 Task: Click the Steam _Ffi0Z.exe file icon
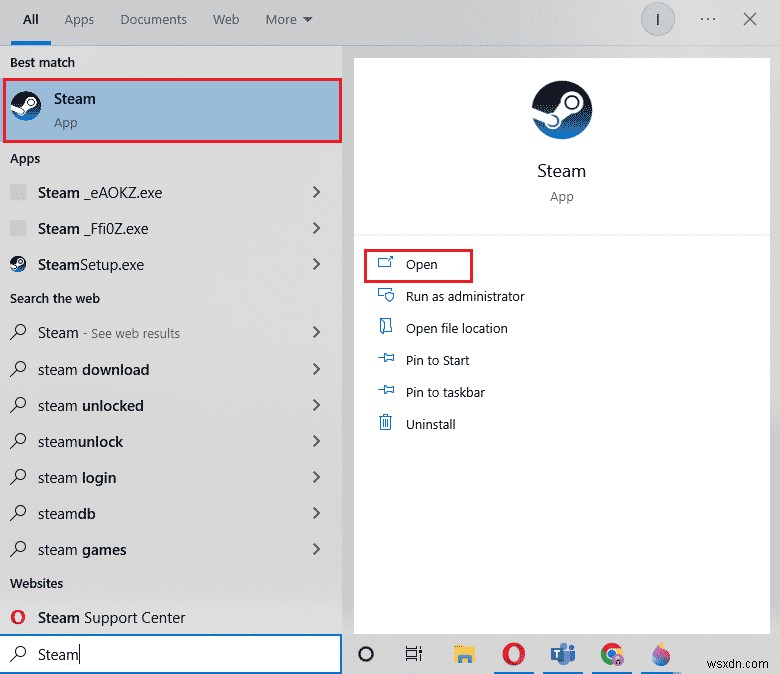[18, 228]
